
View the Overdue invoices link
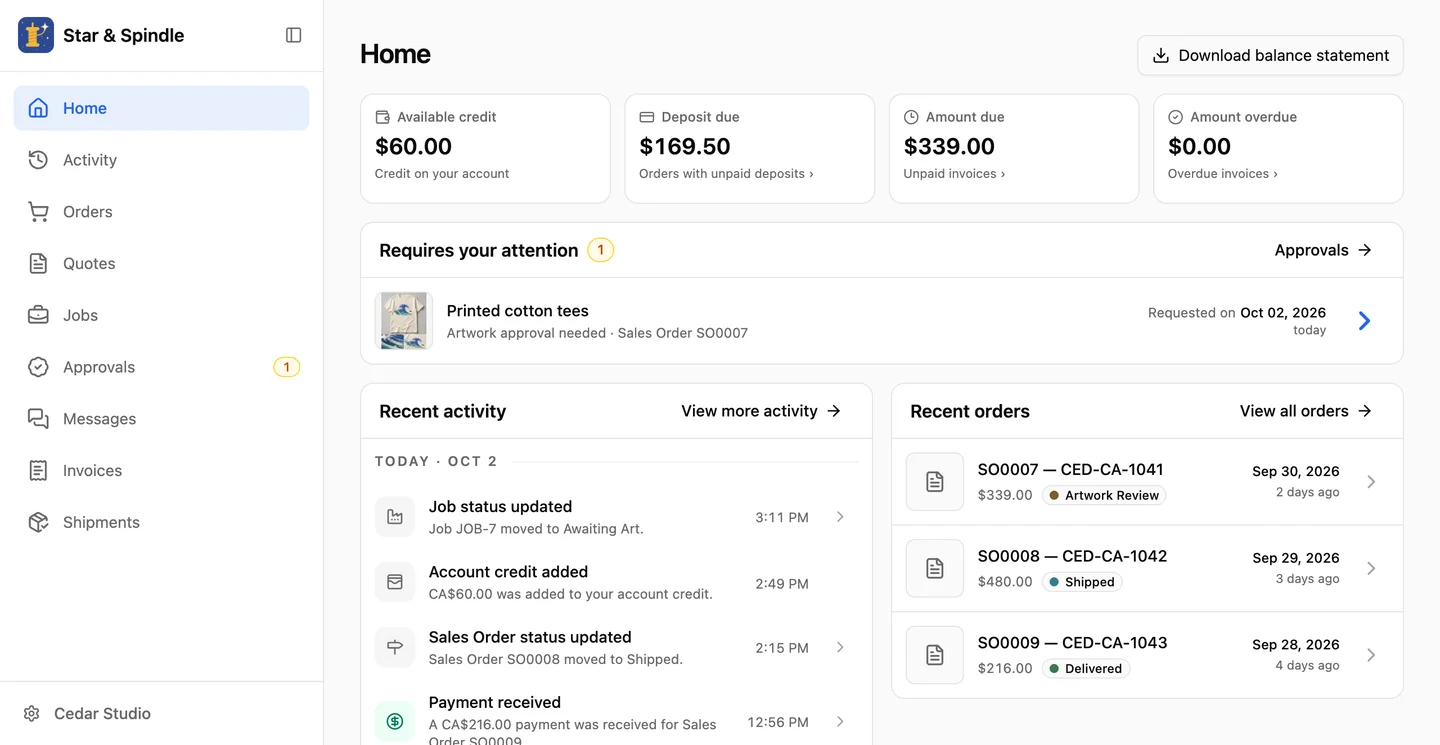tap(1222, 174)
